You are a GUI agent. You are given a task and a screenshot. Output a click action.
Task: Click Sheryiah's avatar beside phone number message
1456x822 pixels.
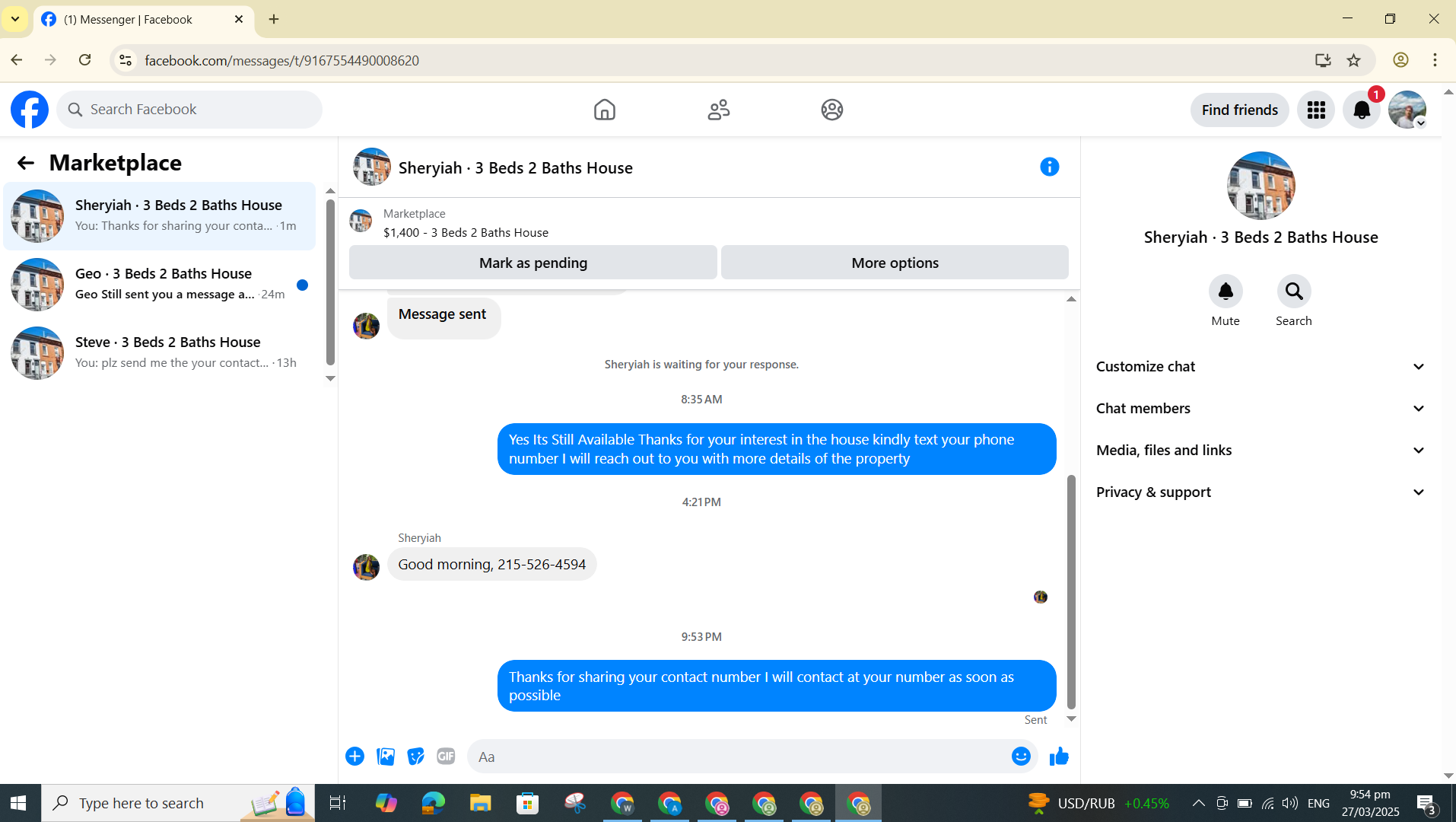click(366, 567)
